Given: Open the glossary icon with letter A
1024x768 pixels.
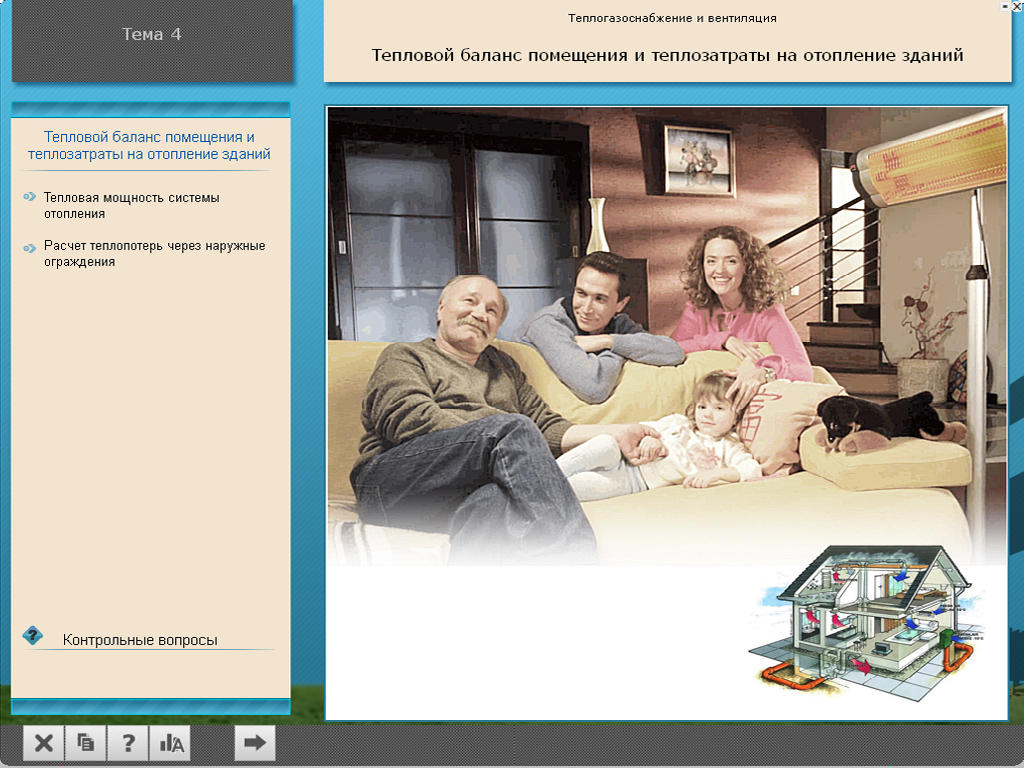Looking at the screenshot, I should [x=171, y=743].
